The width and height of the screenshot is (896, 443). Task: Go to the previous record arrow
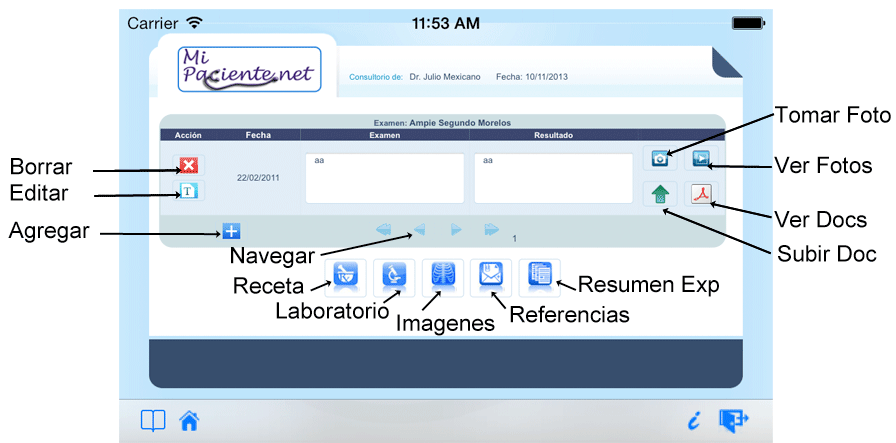coord(419,230)
